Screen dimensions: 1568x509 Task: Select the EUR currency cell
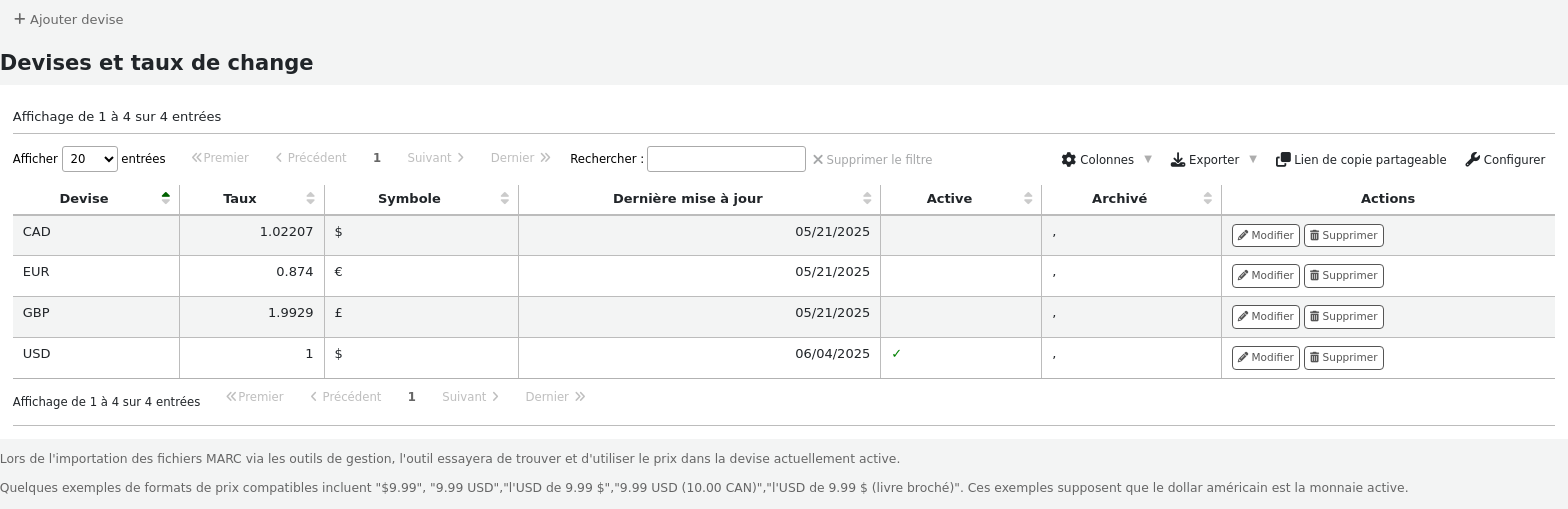coord(96,276)
